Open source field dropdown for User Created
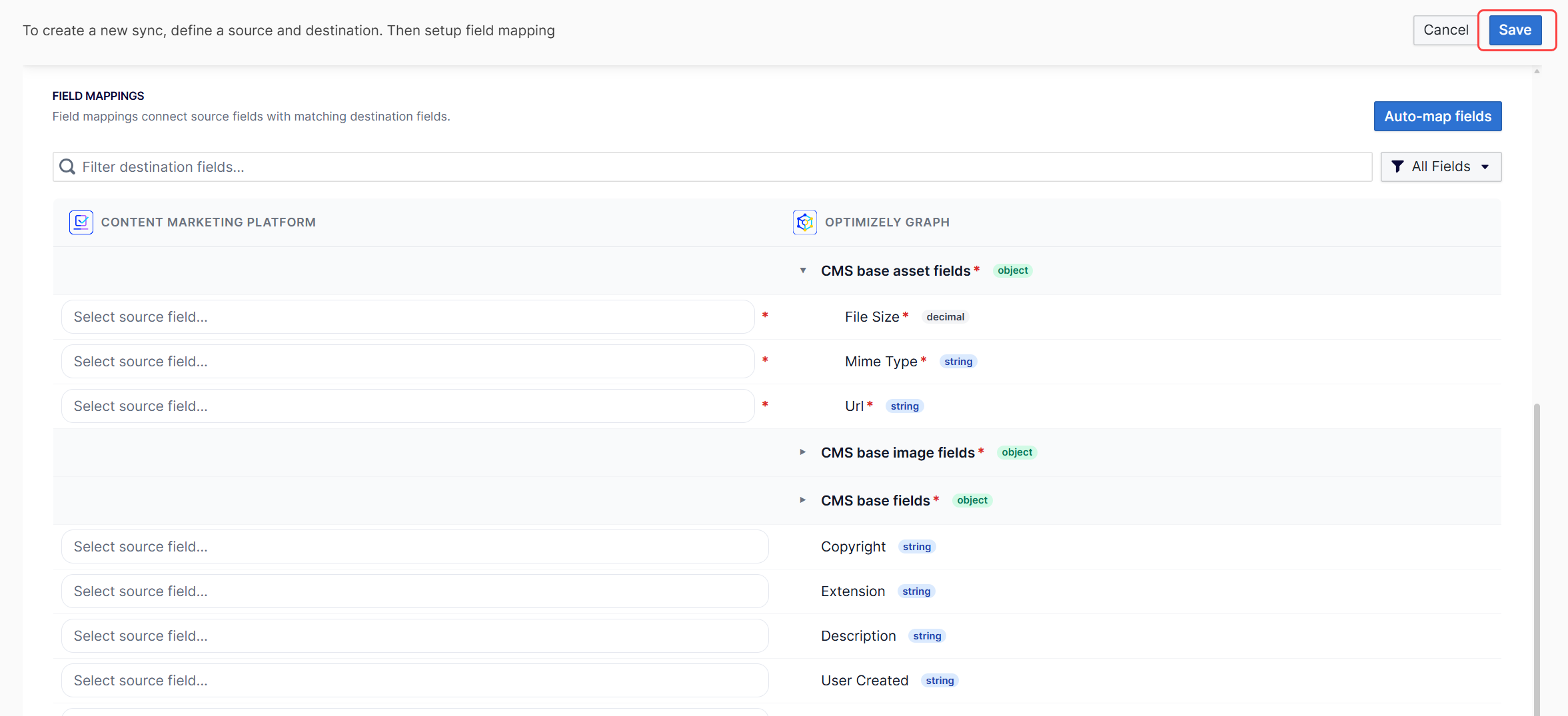Image resolution: width=1568 pixels, height=716 pixels. click(x=414, y=681)
